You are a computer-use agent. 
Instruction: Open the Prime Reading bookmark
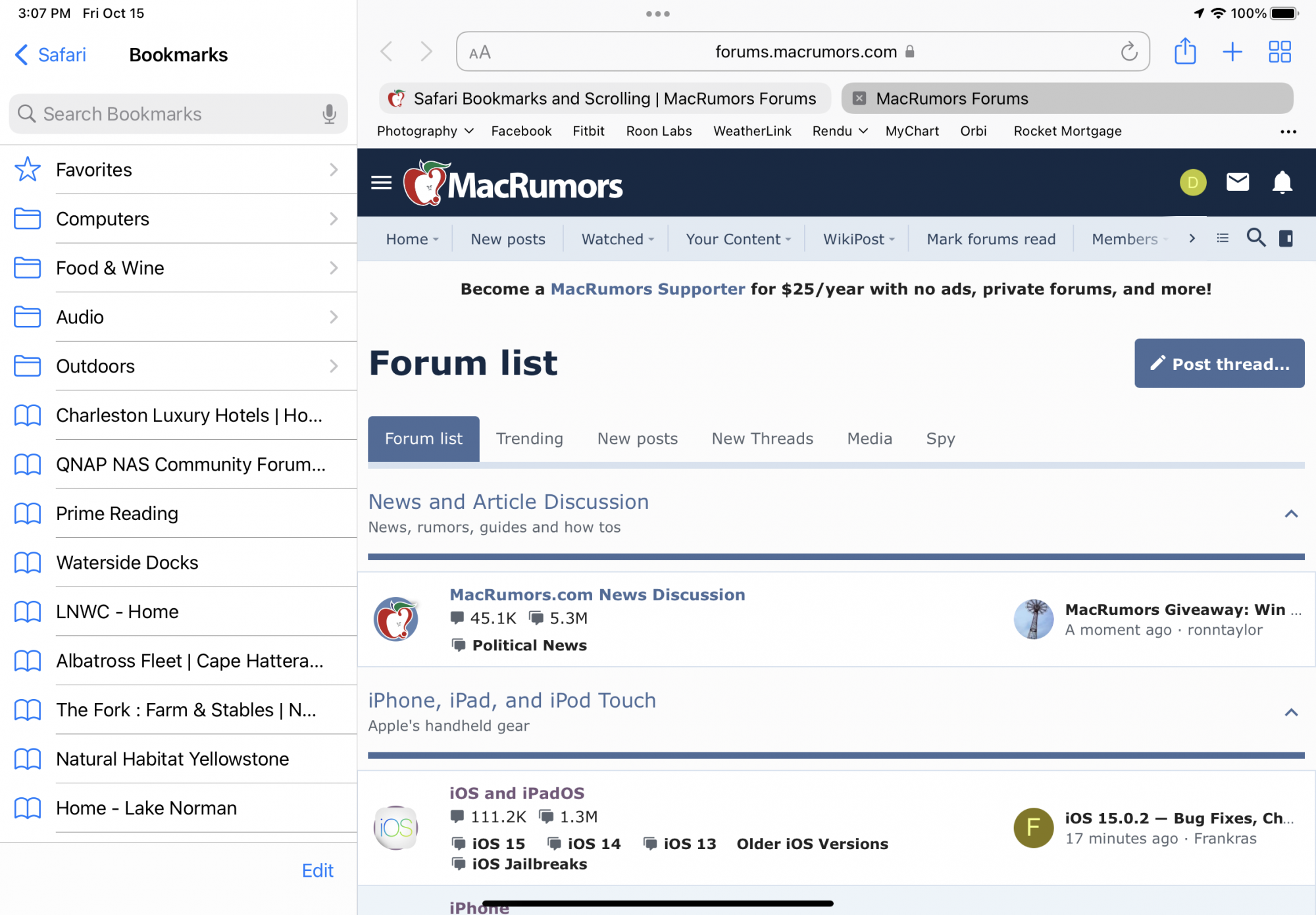point(178,513)
